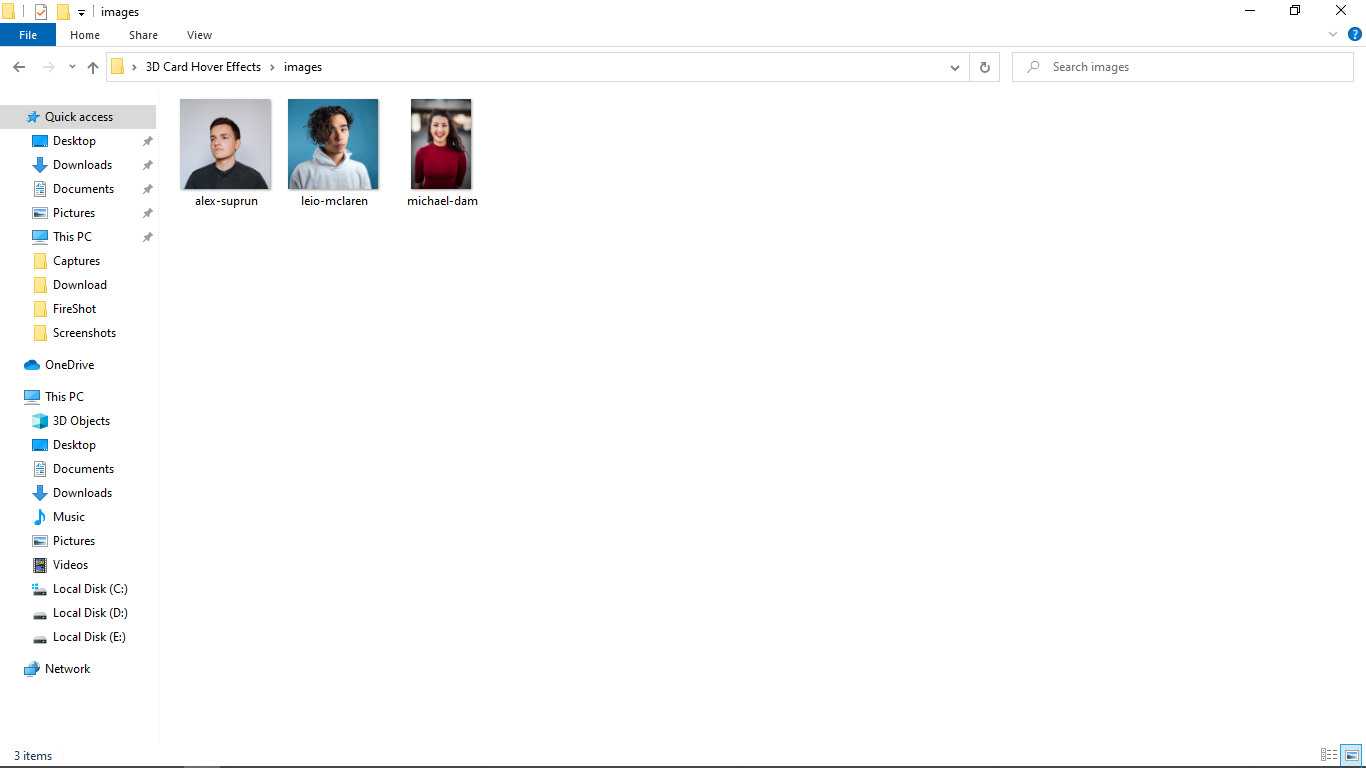Refresh the images folder view

(x=984, y=67)
